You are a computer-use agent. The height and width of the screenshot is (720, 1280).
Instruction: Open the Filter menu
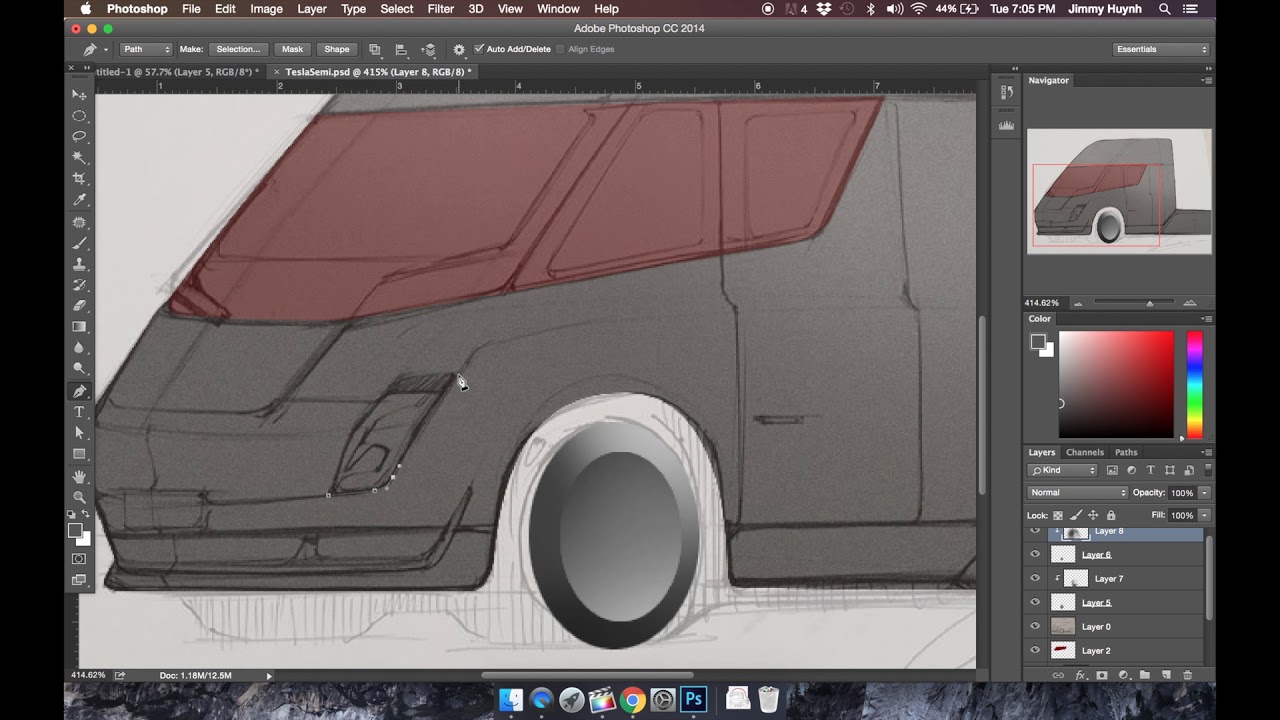click(440, 9)
